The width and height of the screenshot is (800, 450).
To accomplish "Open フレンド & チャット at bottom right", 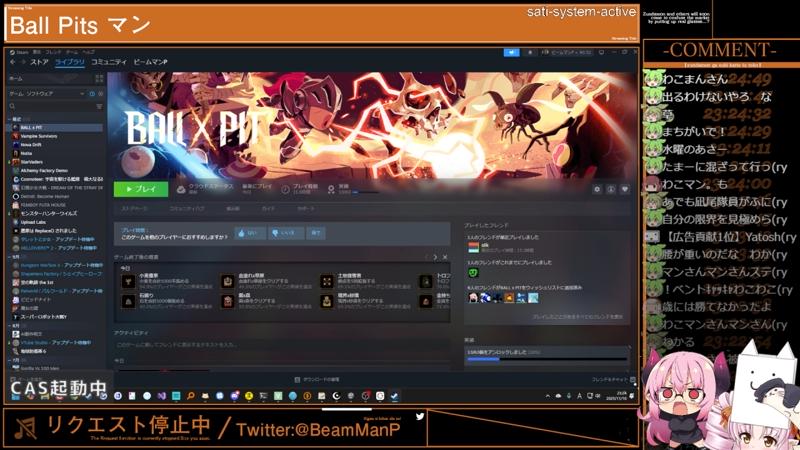I will click(614, 380).
